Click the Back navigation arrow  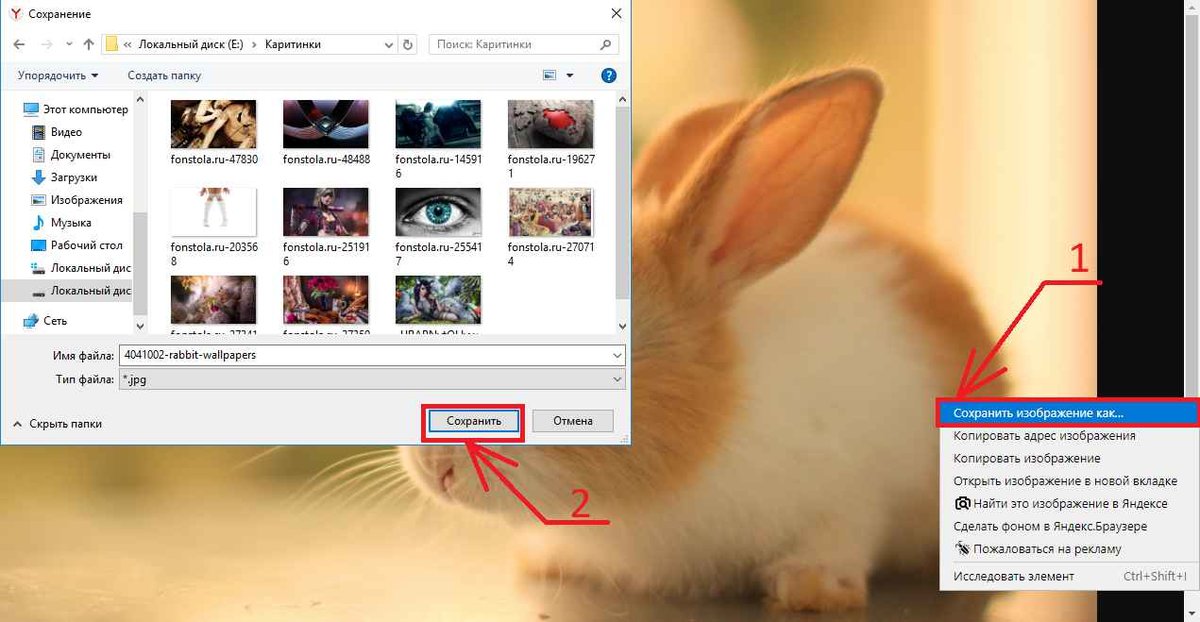coord(20,45)
